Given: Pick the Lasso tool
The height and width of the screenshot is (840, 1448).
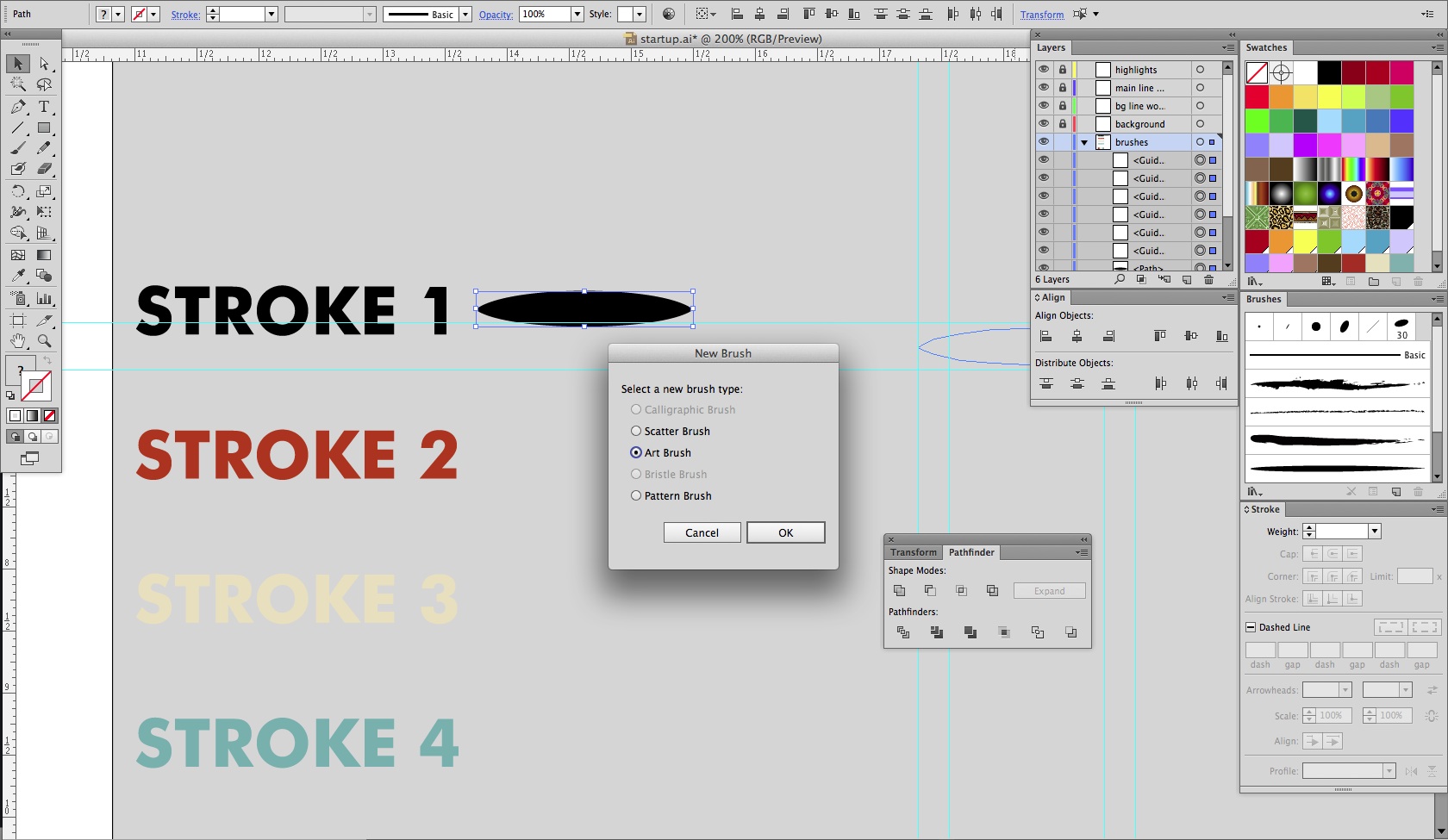Looking at the screenshot, I should pyautogui.click(x=44, y=84).
